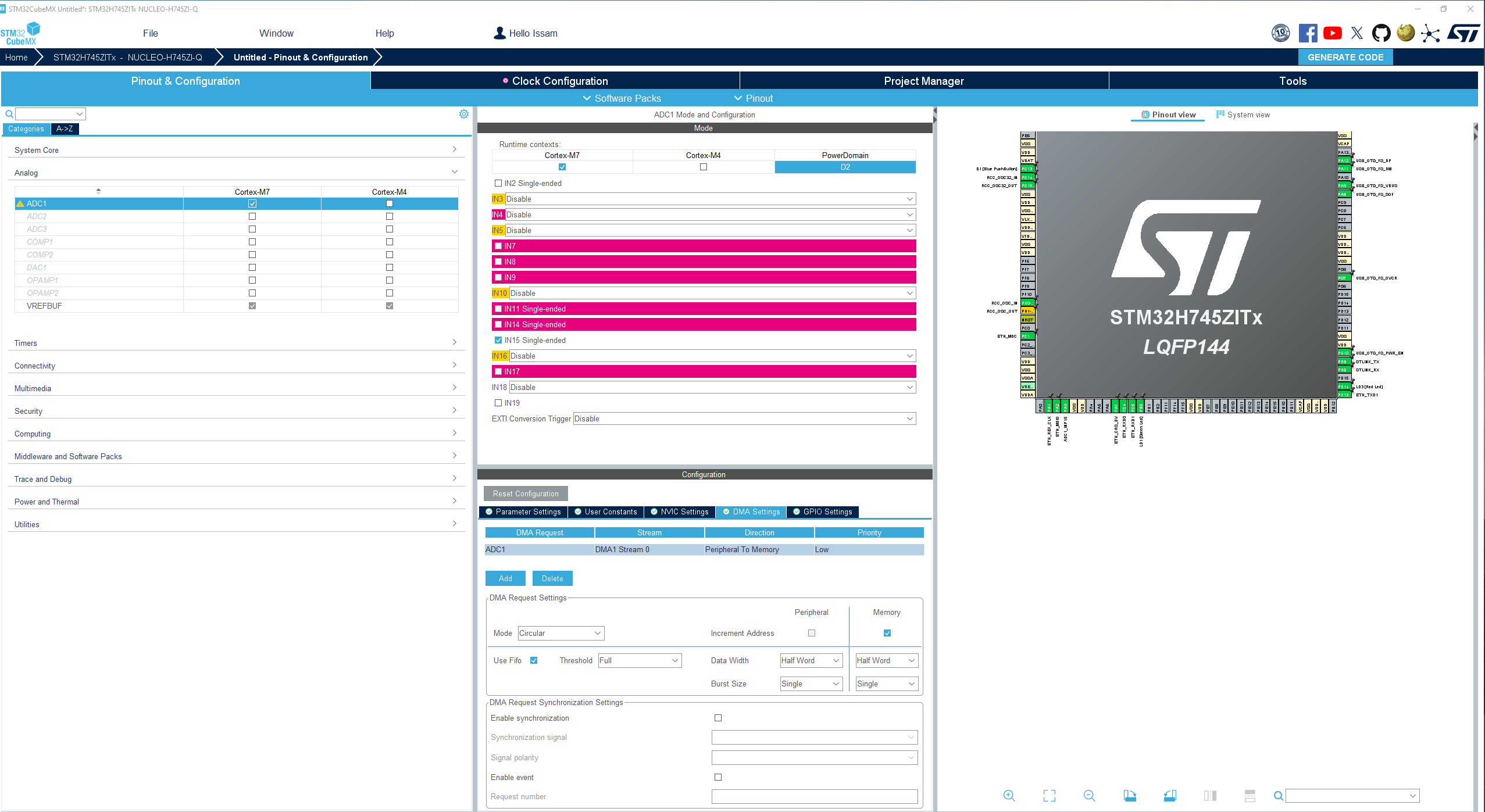
Task: Open the DMA Mode Circular dropdown
Action: 561,633
